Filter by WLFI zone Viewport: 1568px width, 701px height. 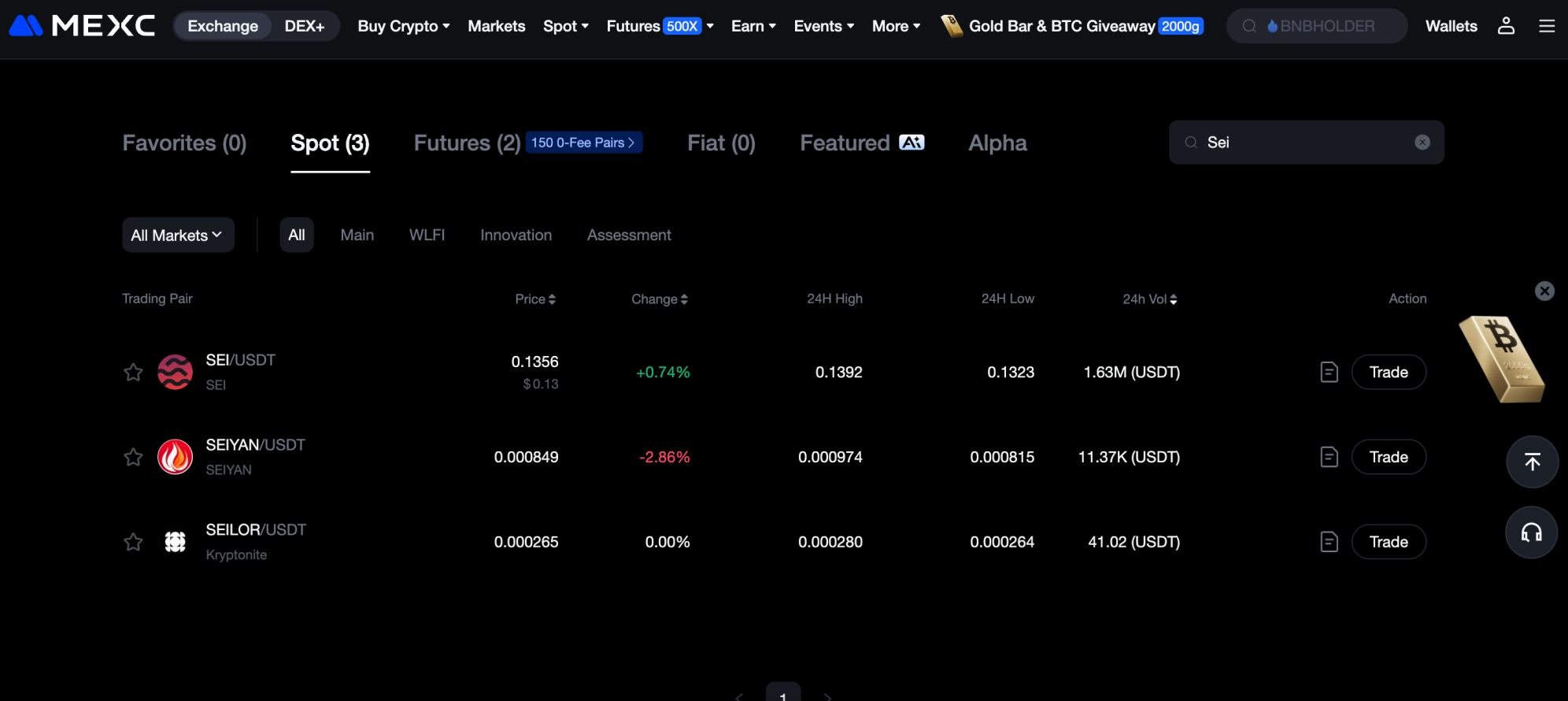click(x=427, y=235)
